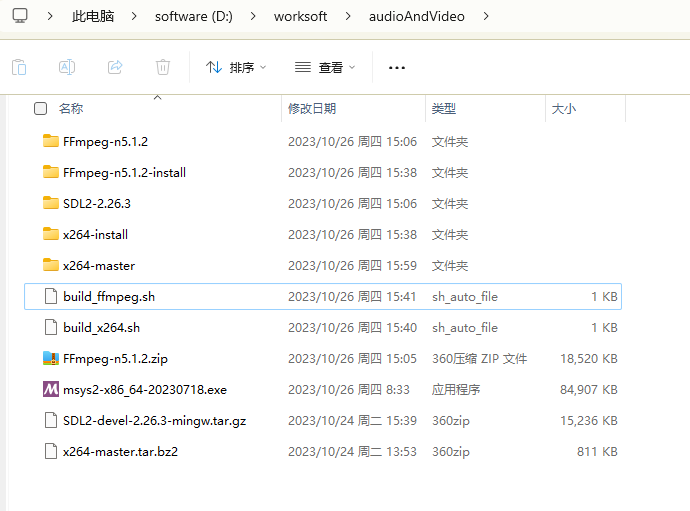Select the FFmpeg-n5.1.2-install folder icon

tap(51, 172)
